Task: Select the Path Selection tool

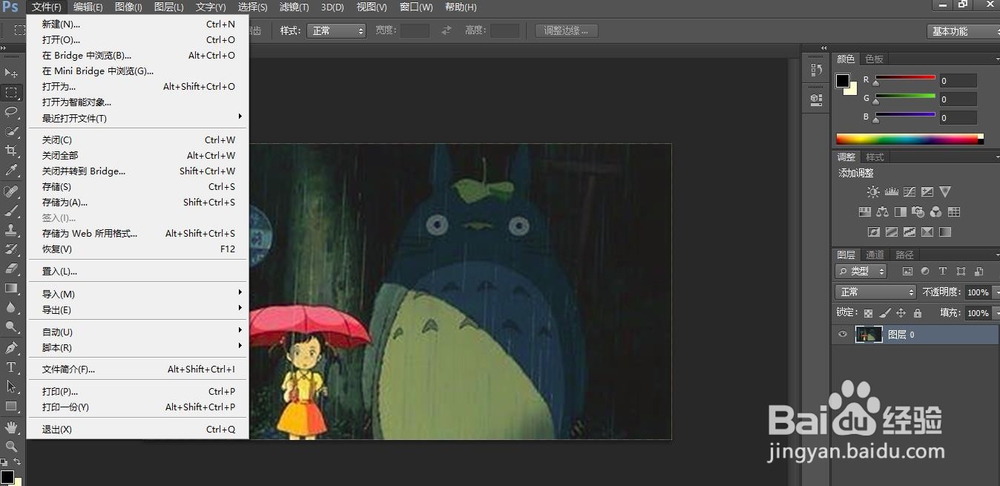Action: pos(11,386)
